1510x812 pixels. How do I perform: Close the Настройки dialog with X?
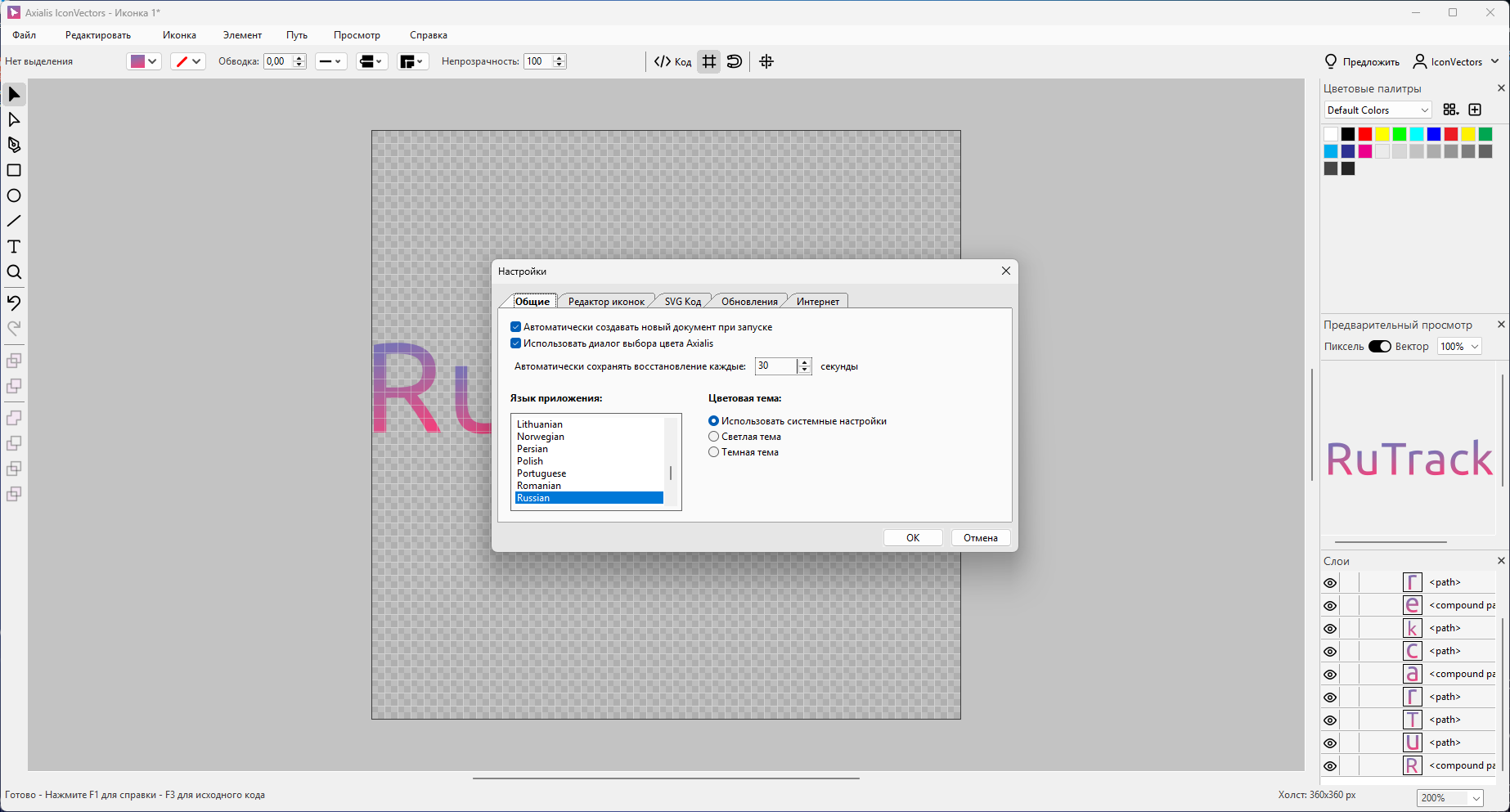point(1006,271)
